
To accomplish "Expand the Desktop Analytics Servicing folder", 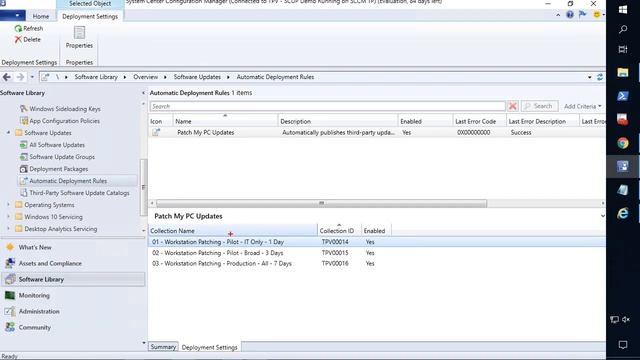I will point(8,229).
